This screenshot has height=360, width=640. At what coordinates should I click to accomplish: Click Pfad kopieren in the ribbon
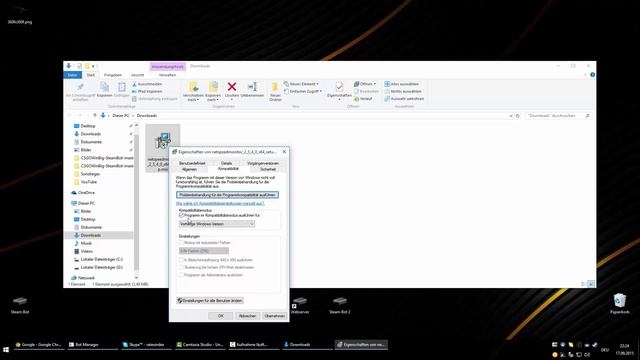click(147, 91)
